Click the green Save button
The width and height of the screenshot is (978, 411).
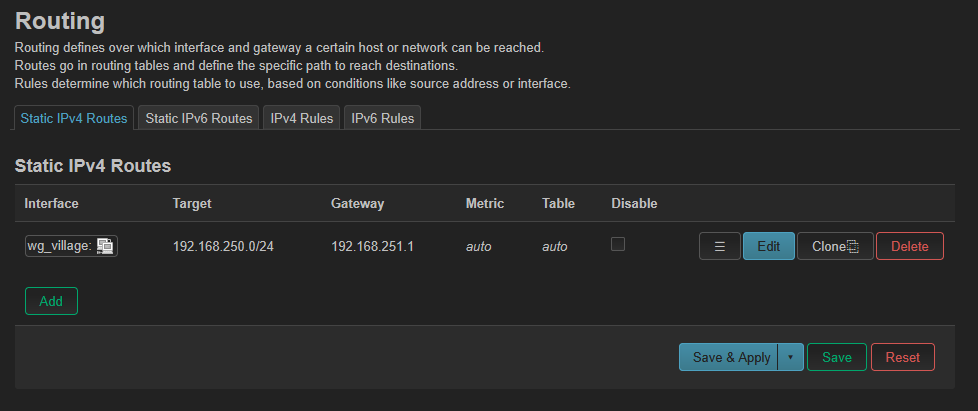(836, 357)
